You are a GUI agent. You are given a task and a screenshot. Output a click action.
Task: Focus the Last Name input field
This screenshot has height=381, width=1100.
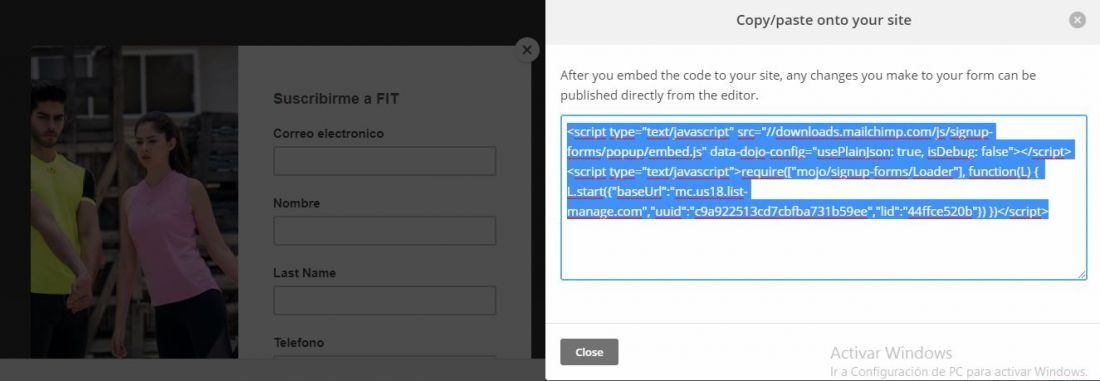(x=384, y=300)
